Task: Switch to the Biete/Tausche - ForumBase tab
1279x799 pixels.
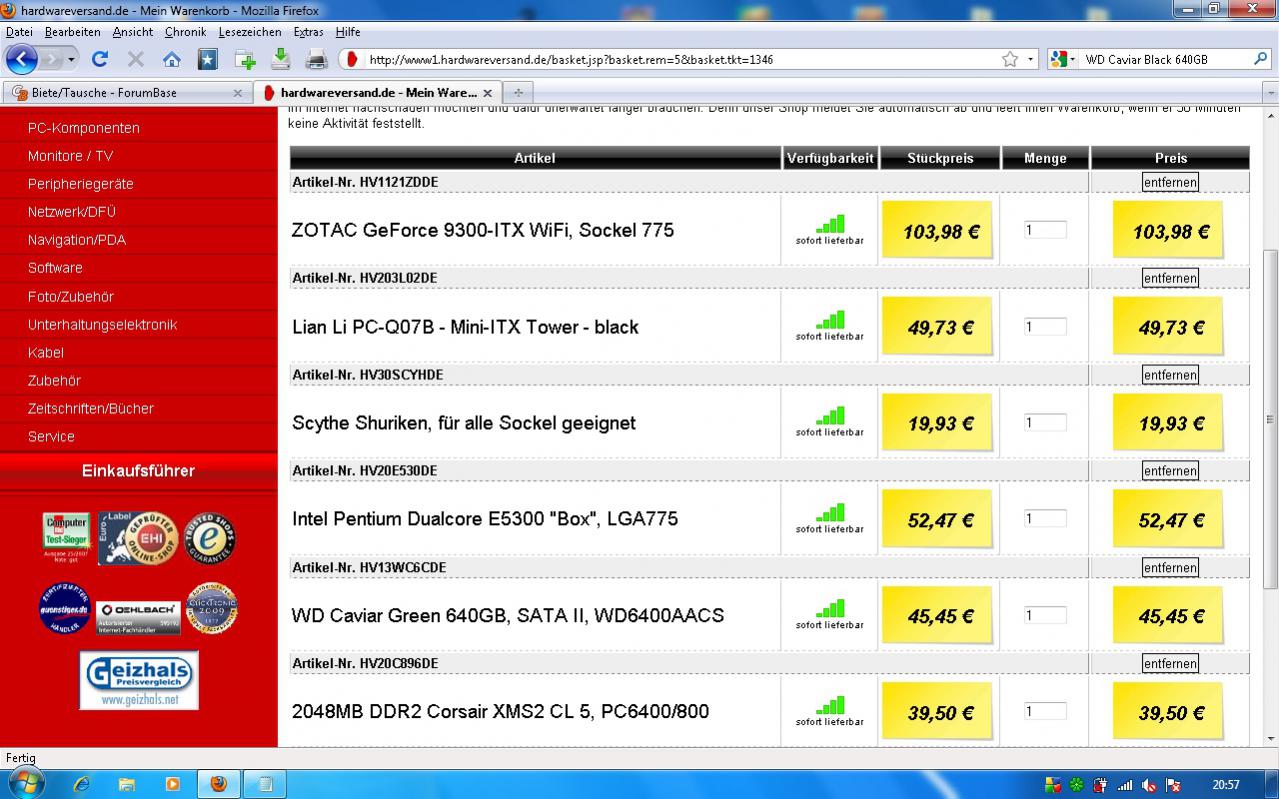Action: pos(127,93)
